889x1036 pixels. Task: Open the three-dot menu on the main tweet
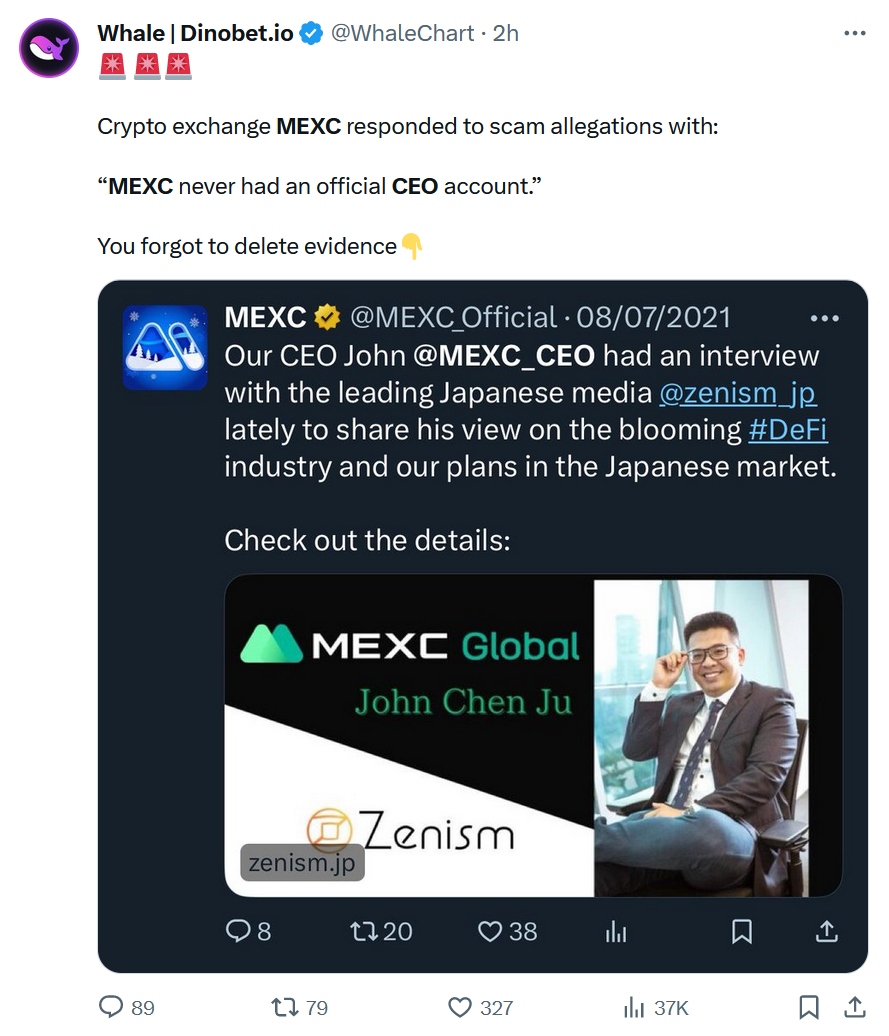coord(856,32)
